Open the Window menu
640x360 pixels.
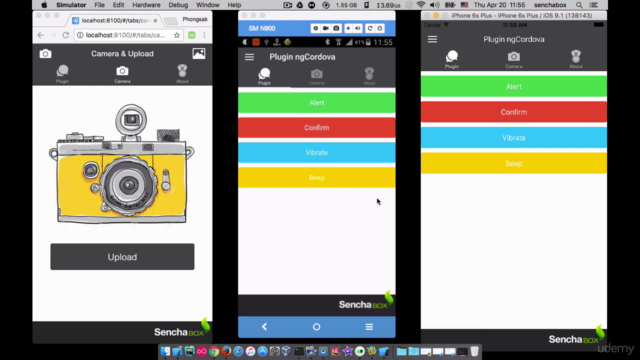click(208, 5)
